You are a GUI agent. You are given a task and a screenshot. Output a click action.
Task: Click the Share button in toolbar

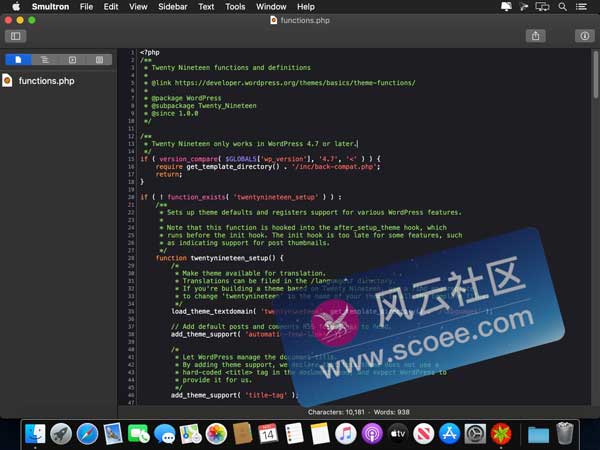(x=537, y=36)
